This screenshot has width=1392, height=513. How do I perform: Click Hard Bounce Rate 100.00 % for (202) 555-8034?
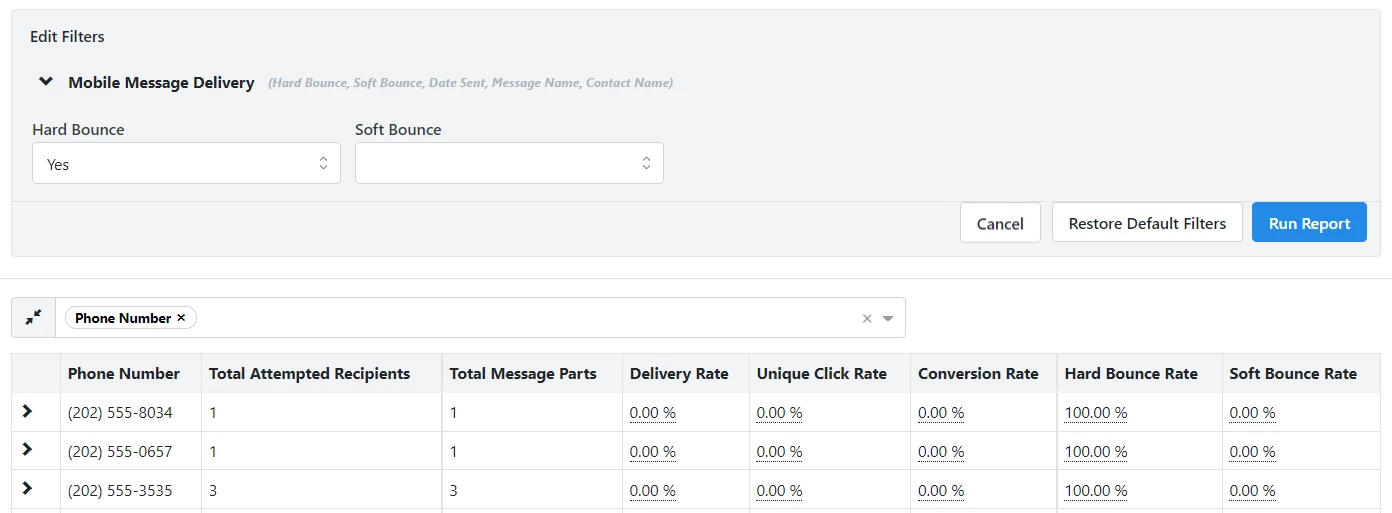coord(1096,412)
